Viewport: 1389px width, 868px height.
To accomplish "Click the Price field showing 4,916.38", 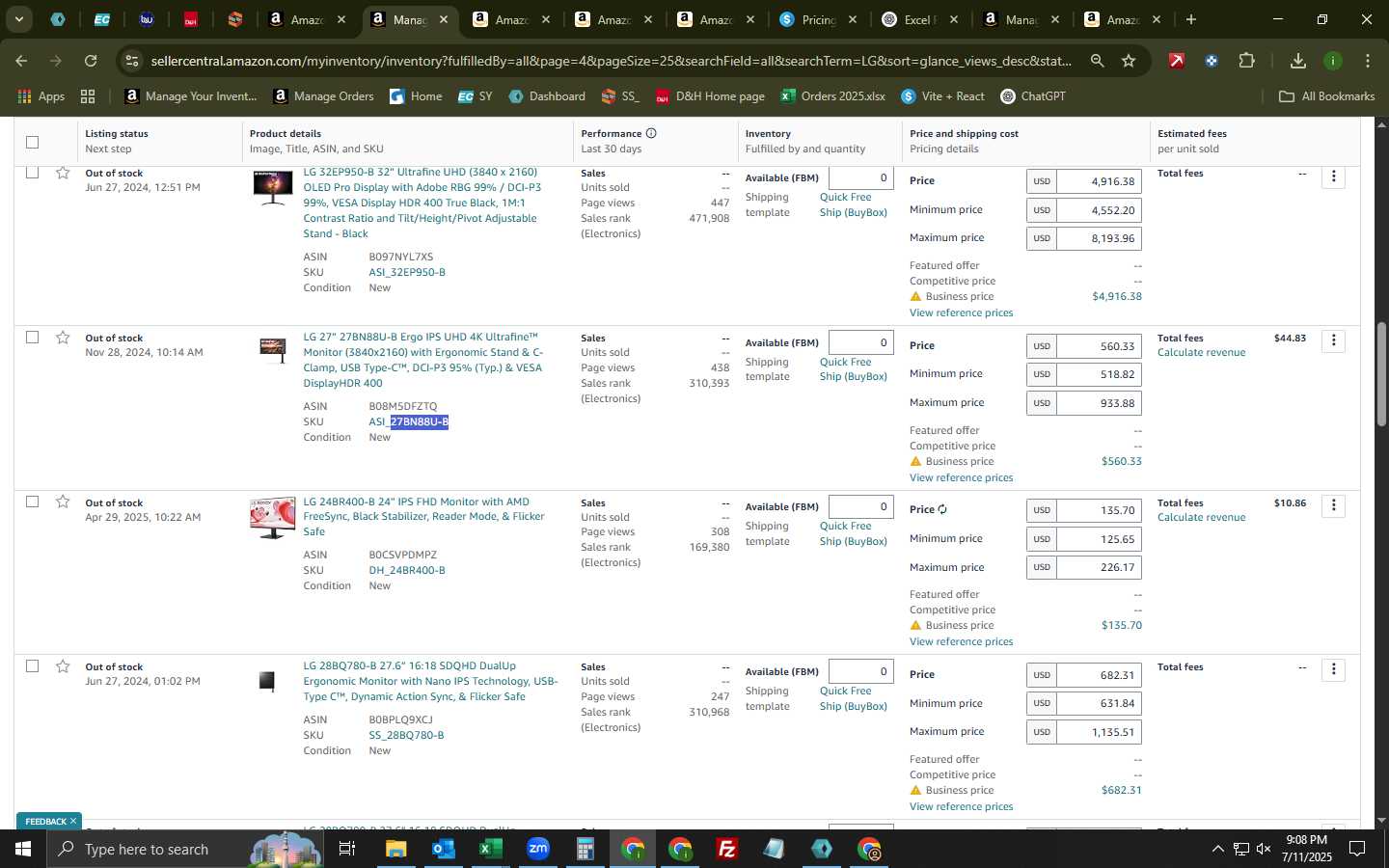I will point(1099,181).
